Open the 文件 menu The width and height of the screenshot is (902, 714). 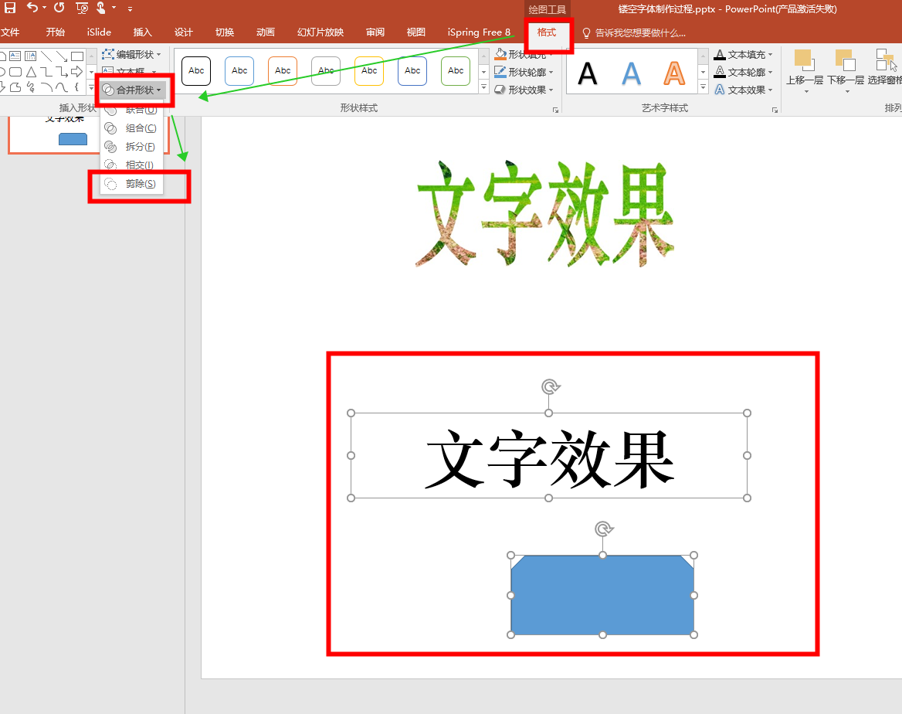pos(10,32)
